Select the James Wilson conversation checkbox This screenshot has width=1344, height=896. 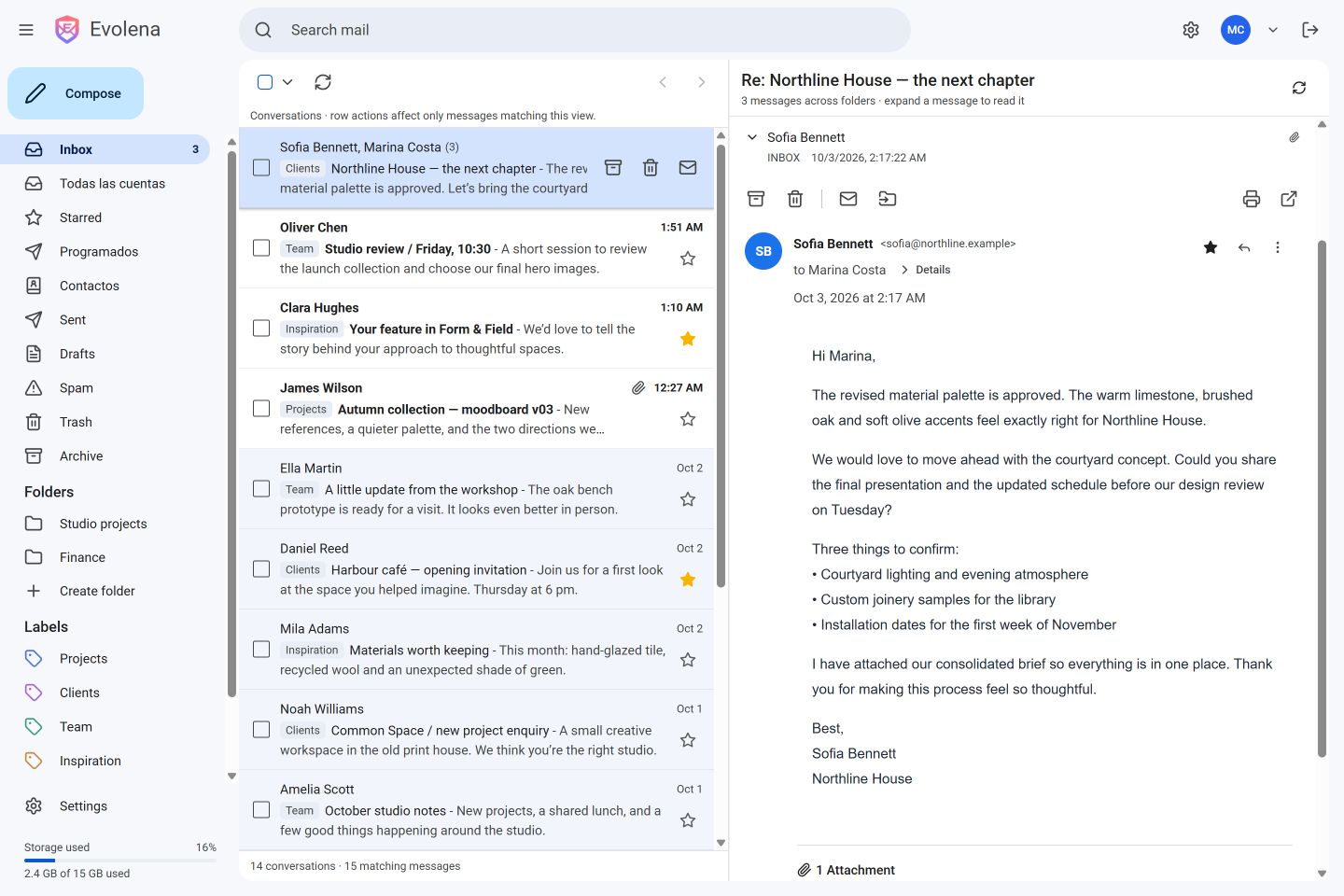pyautogui.click(x=261, y=409)
